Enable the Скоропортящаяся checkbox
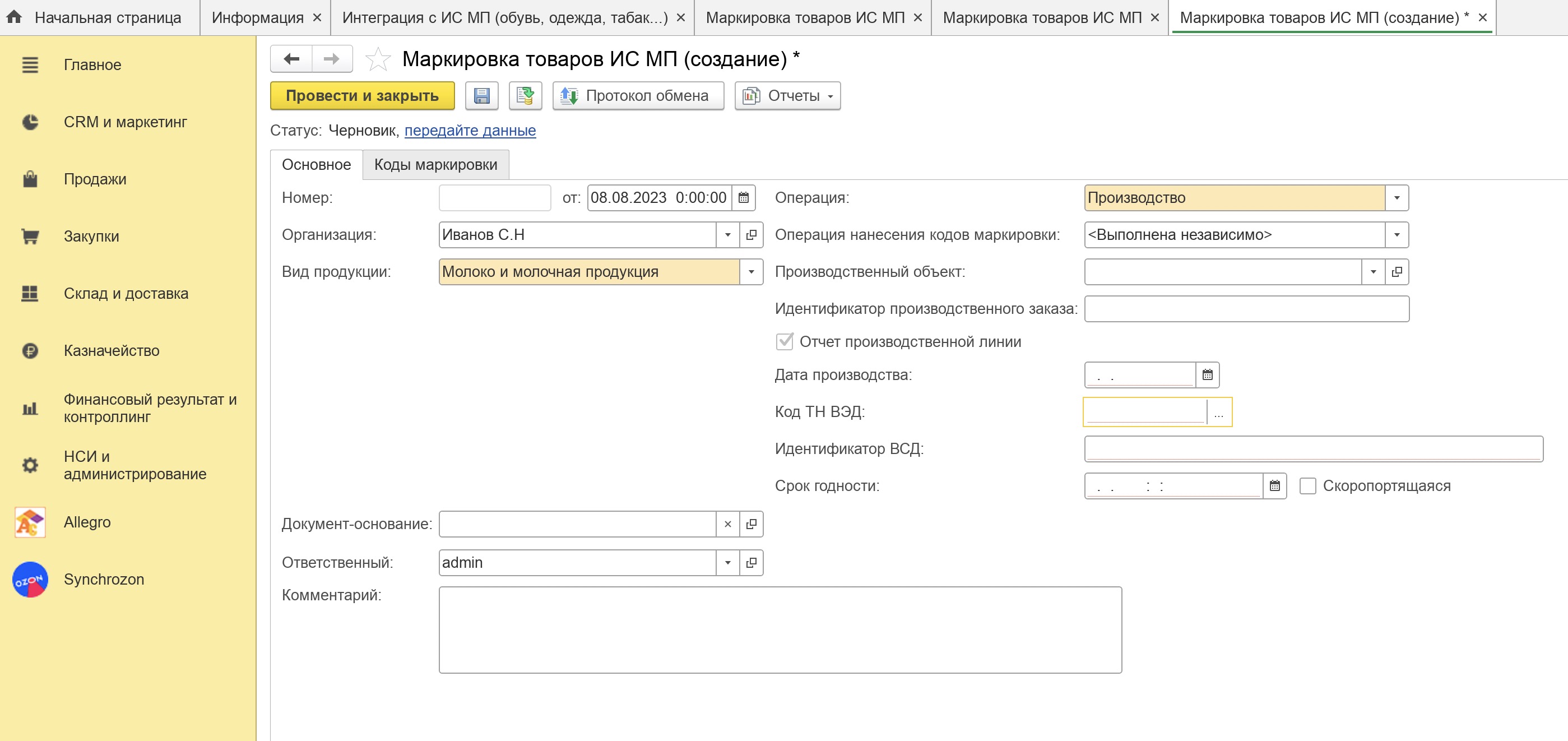Screen dimensions: 1568x741 point(1307,486)
